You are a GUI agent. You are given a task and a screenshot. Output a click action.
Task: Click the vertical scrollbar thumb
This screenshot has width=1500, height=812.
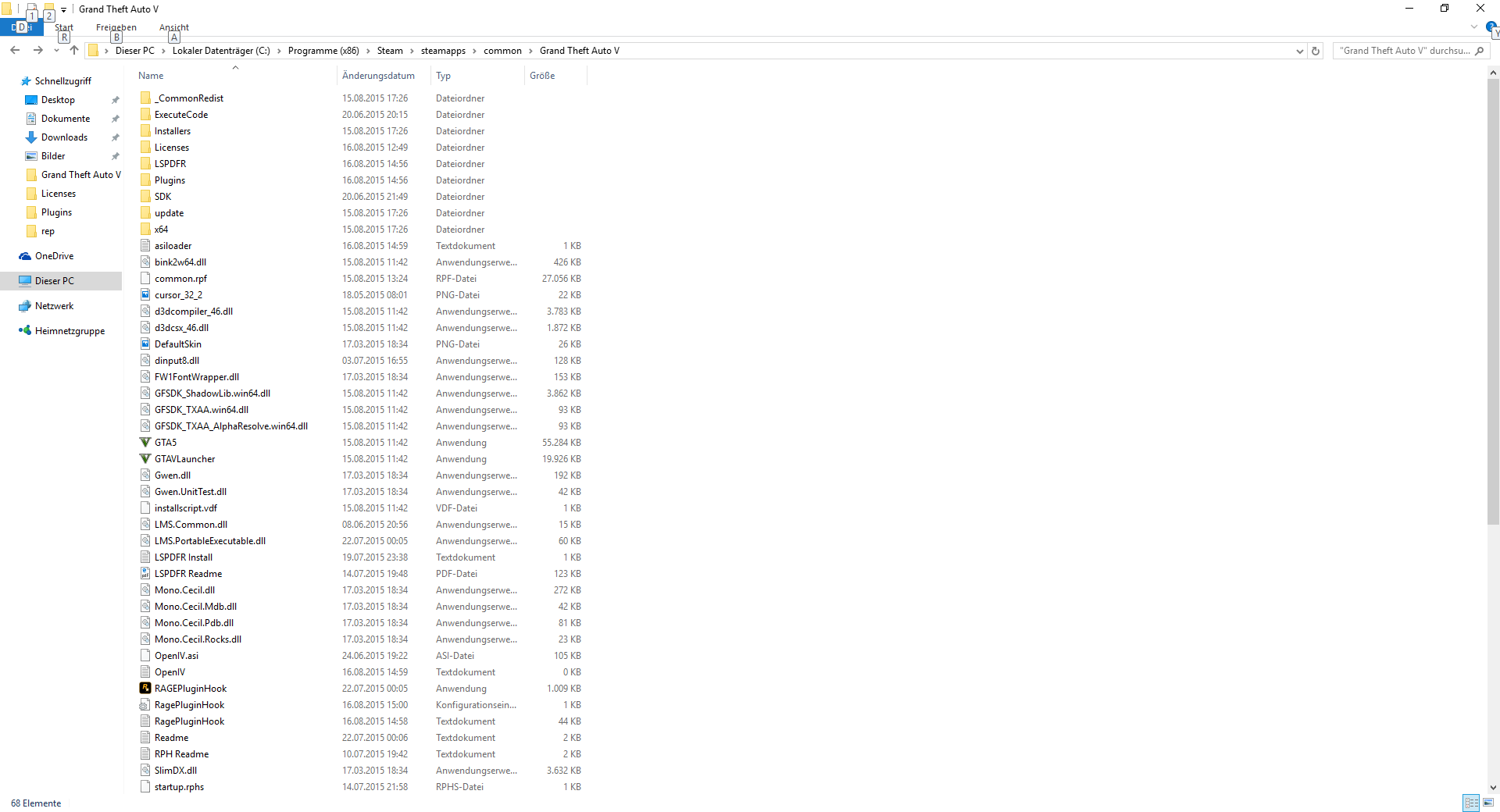(1493, 301)
